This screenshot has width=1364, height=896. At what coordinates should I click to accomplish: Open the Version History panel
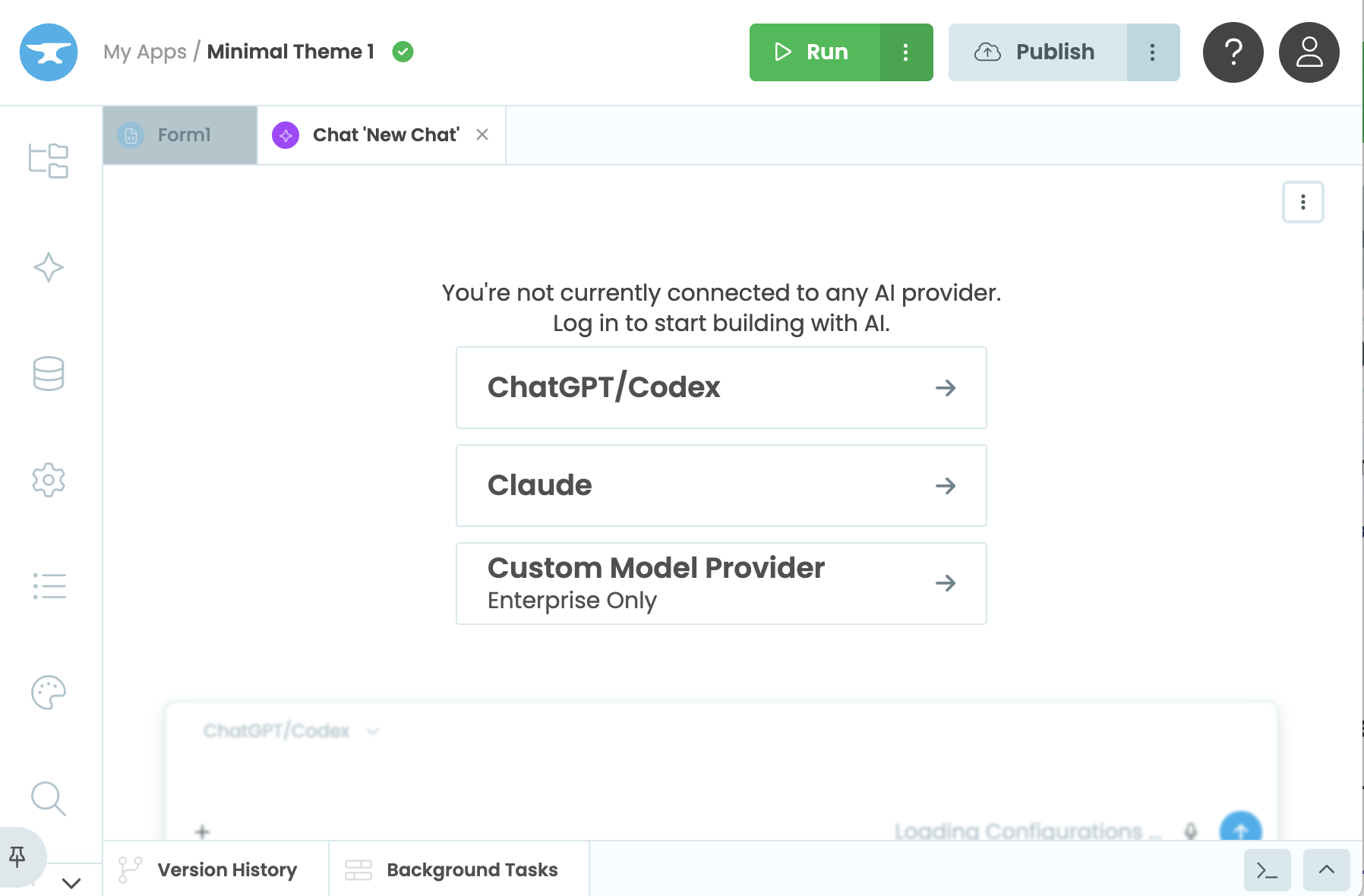pos(216,869)
